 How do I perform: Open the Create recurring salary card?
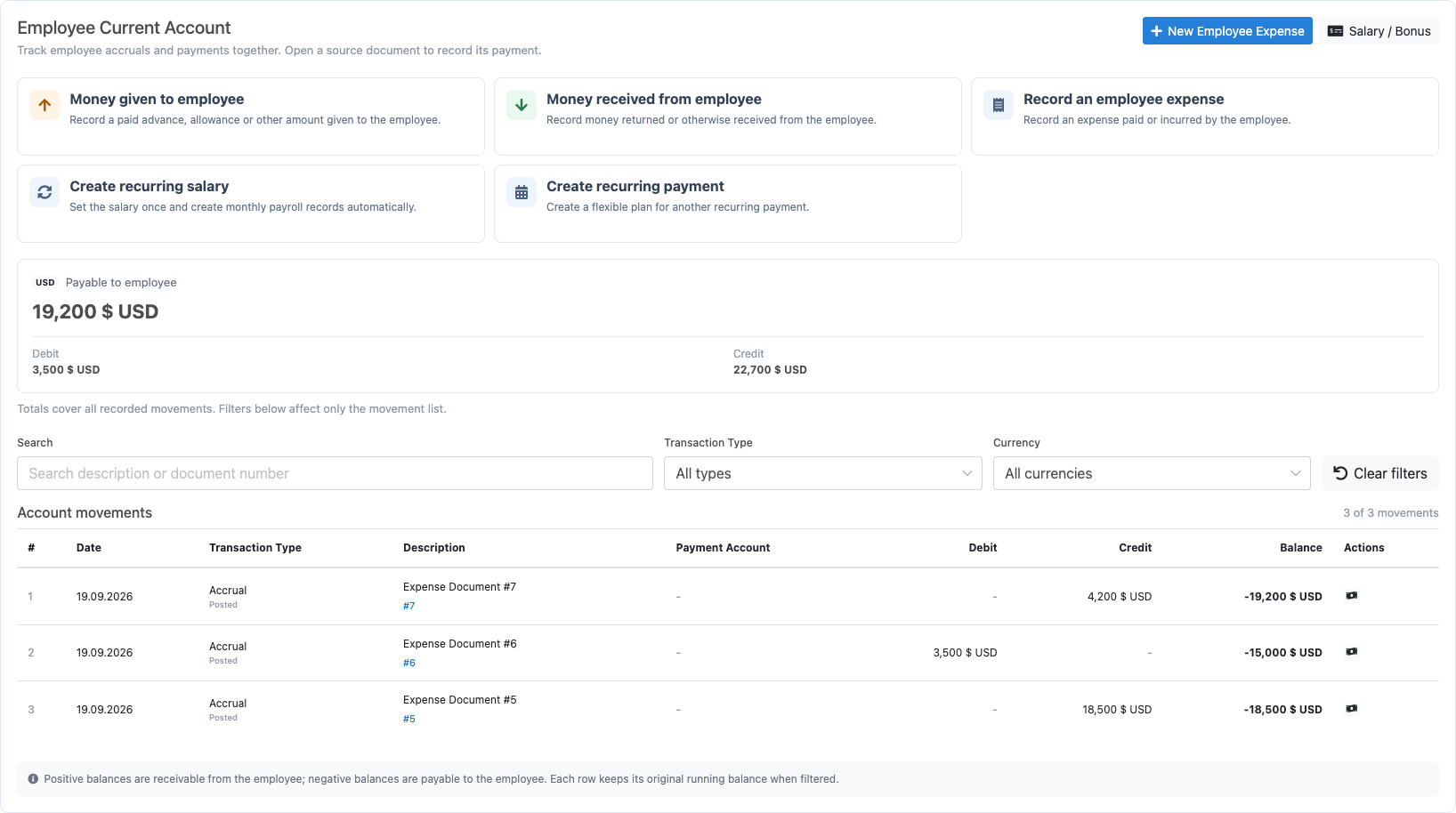(x=251, y=204)
